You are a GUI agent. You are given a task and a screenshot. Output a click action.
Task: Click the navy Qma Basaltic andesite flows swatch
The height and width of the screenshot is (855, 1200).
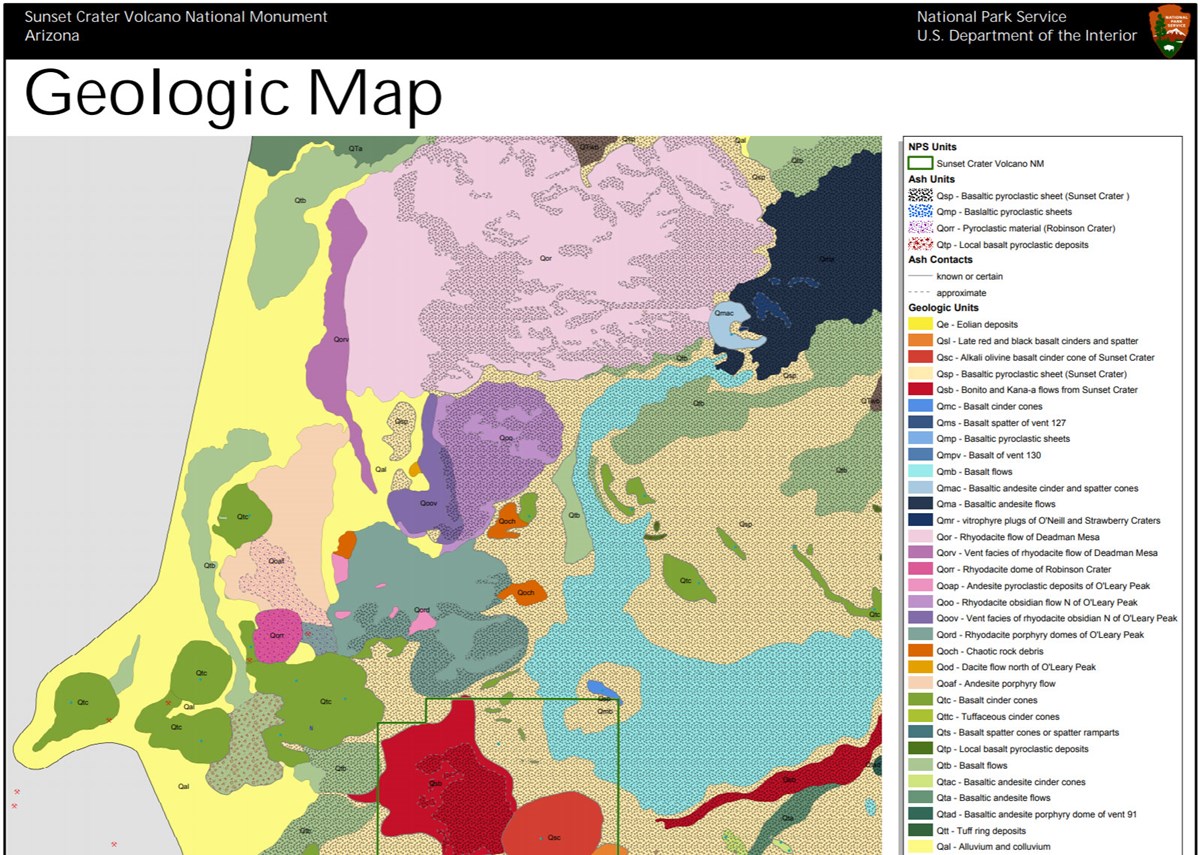tap(920, 504)
